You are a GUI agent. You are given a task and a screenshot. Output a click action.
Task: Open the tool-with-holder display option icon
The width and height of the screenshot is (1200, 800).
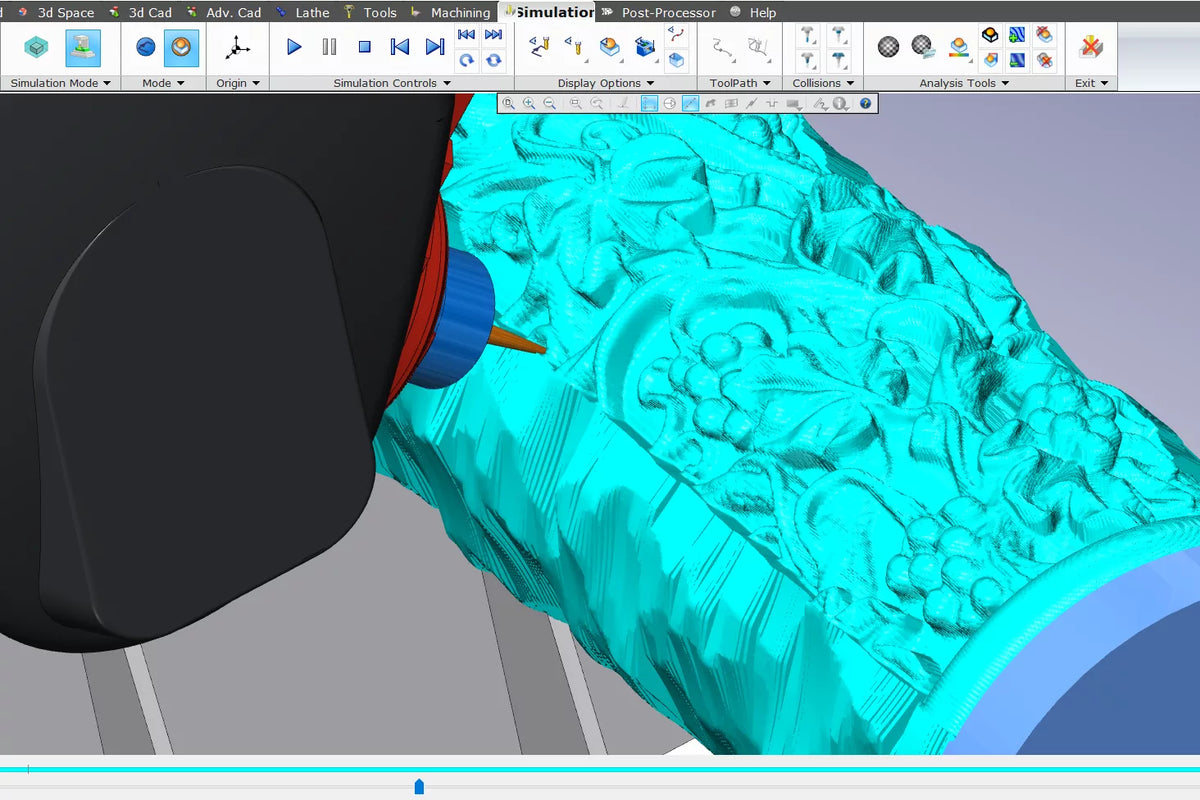pos(540,46)
